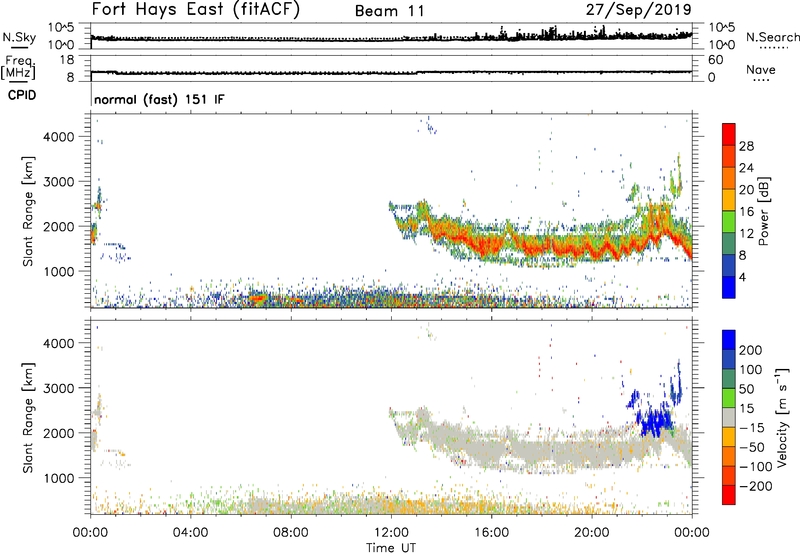Click the noise sky trace plot
Viewport: 800px width, 554px height.
pos(391,36)
